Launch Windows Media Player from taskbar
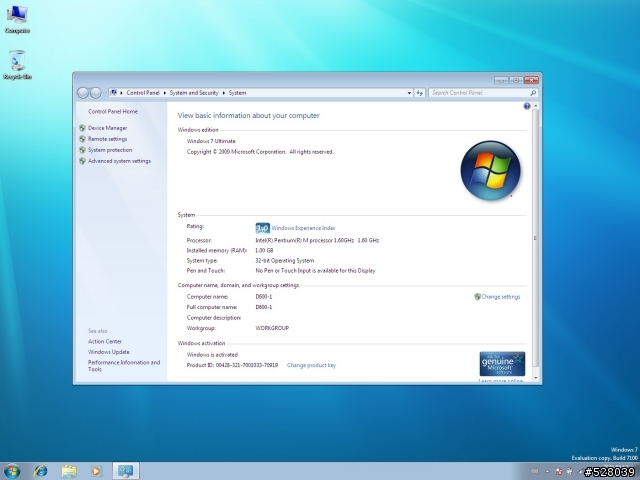 click(x=96, y=471)
